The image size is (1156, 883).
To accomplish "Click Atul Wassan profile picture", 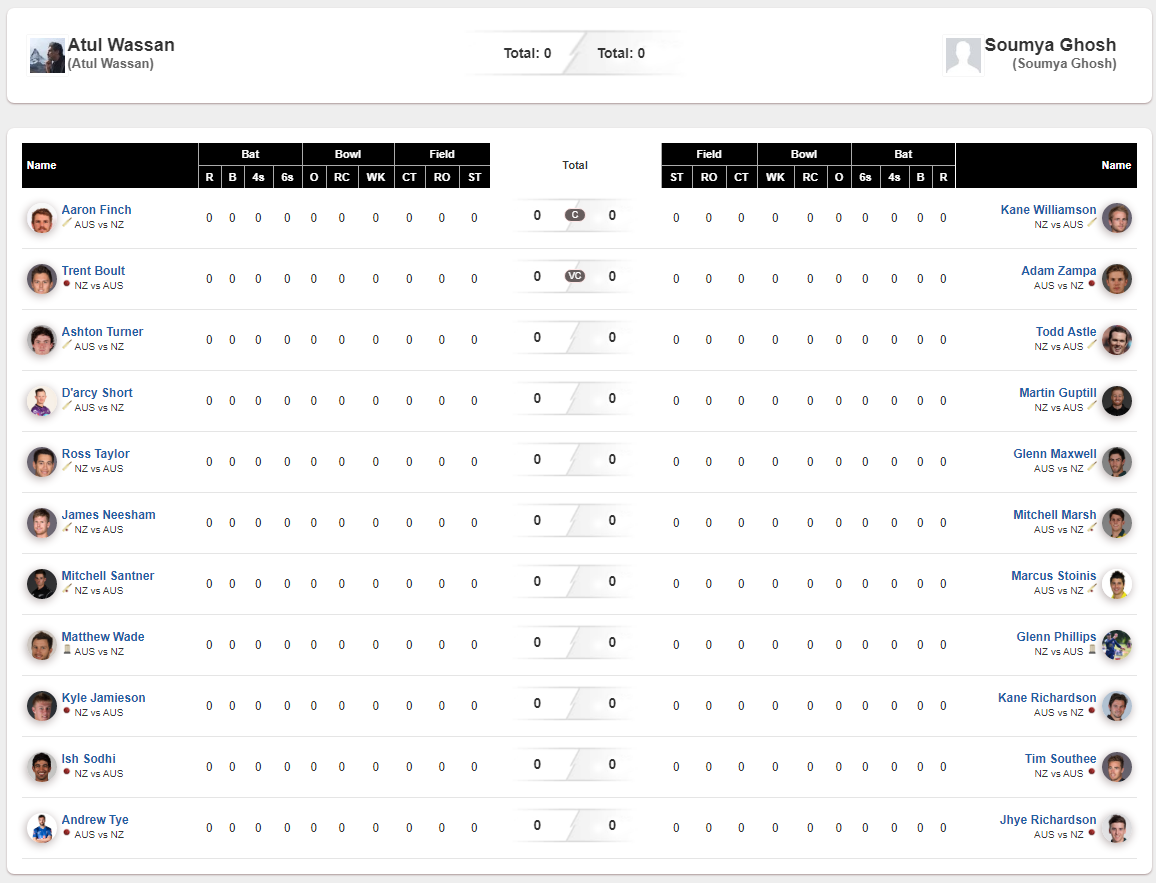I will coord(46,56).
